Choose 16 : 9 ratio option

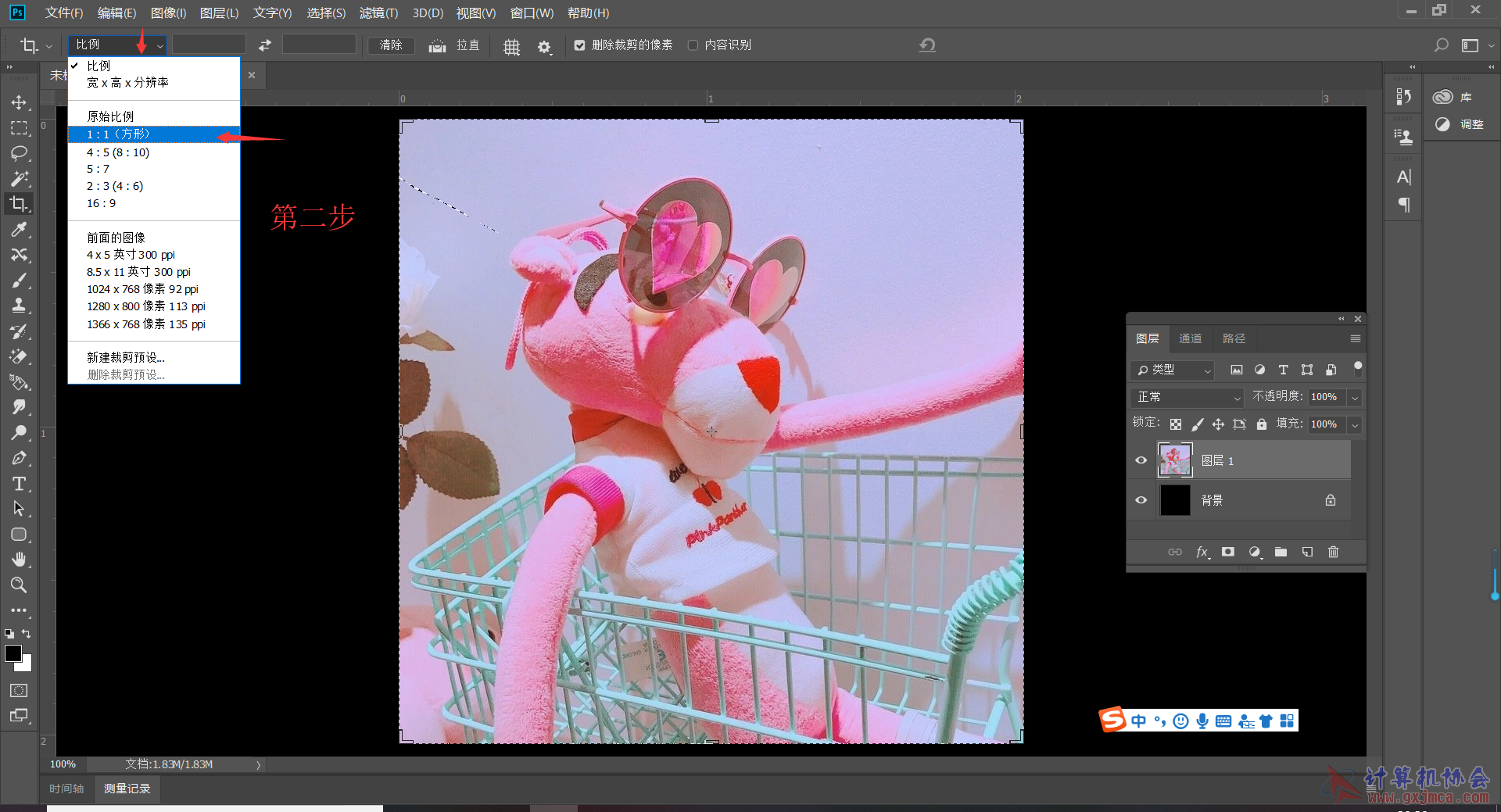coord(153,203)
